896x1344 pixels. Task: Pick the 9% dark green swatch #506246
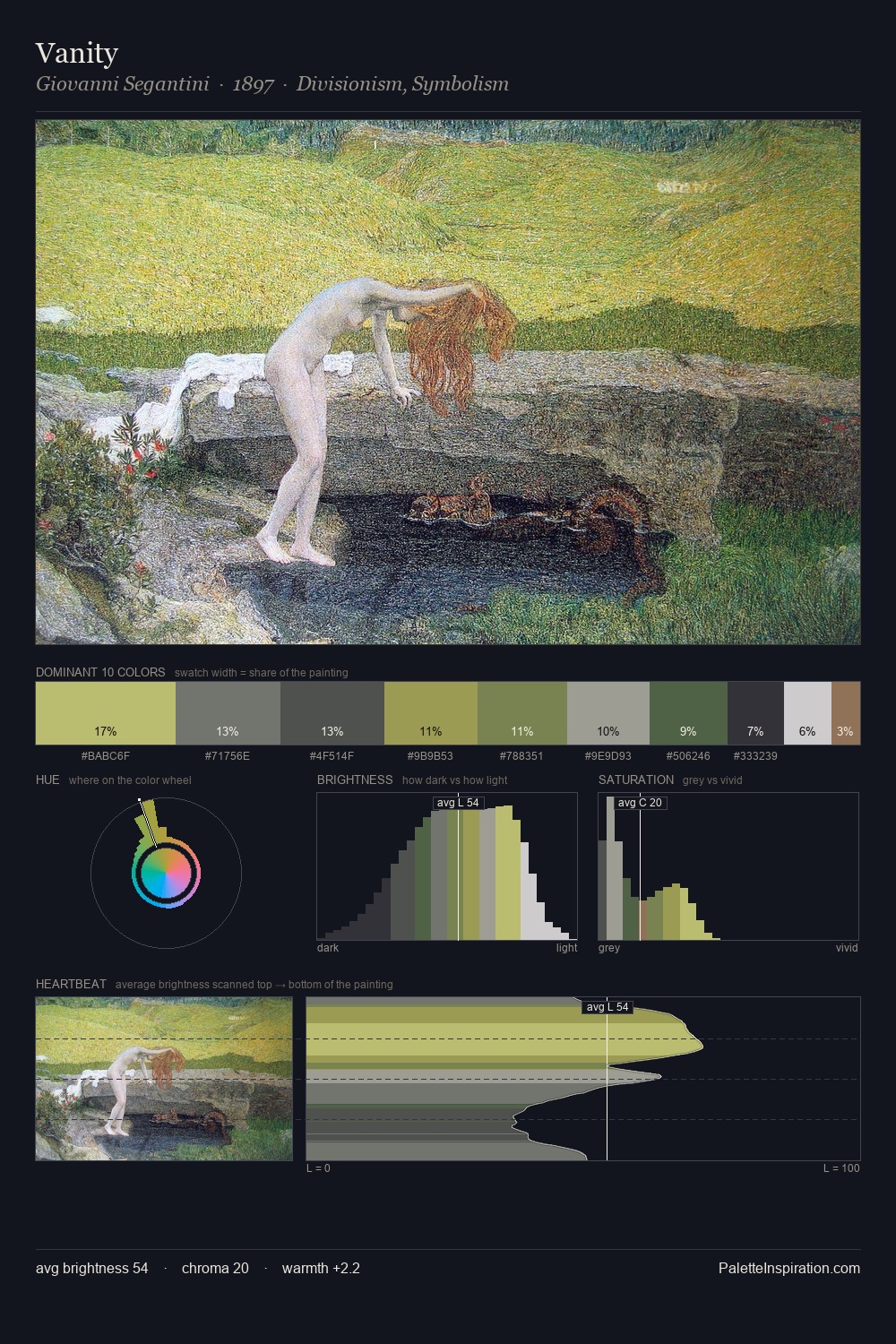688,713
